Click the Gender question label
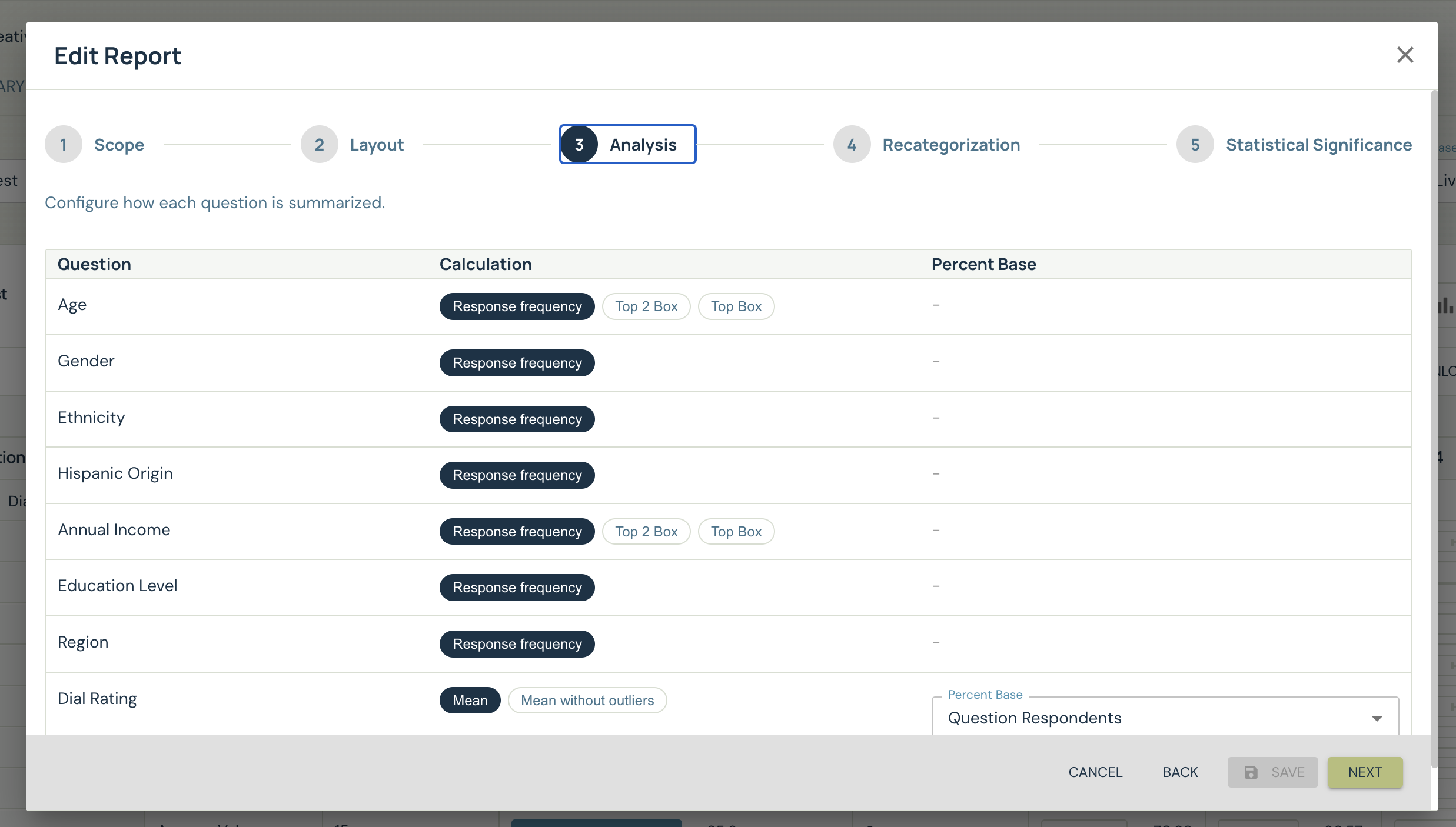Screen dimensions: 1456x827 (86, 361)
